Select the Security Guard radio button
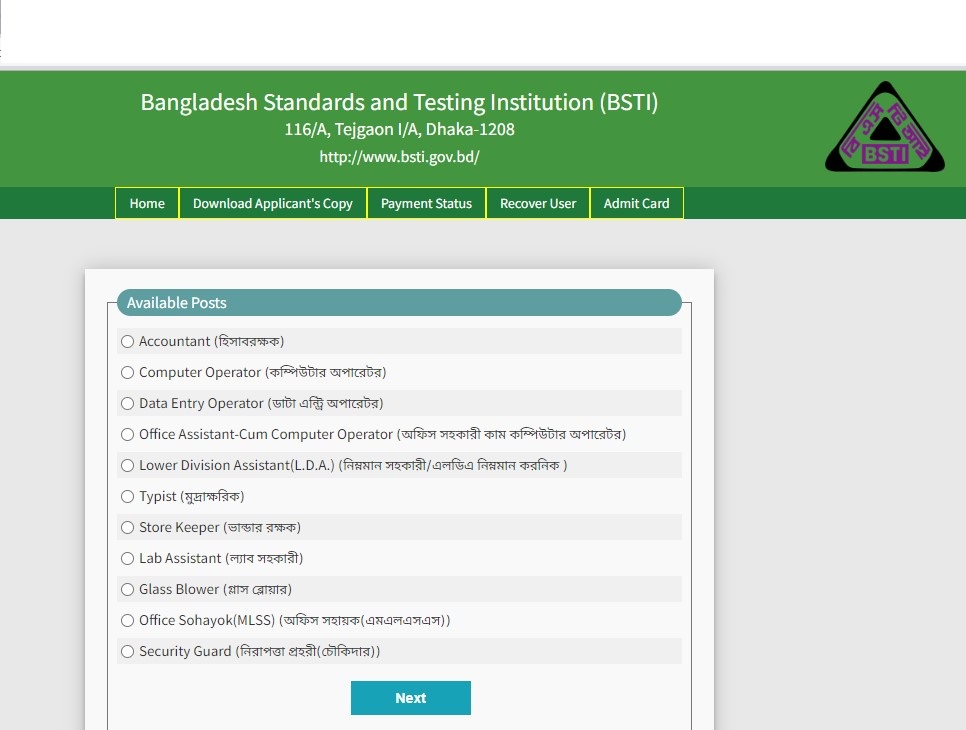This screenshot has width=966, height=730. [128, 651]
